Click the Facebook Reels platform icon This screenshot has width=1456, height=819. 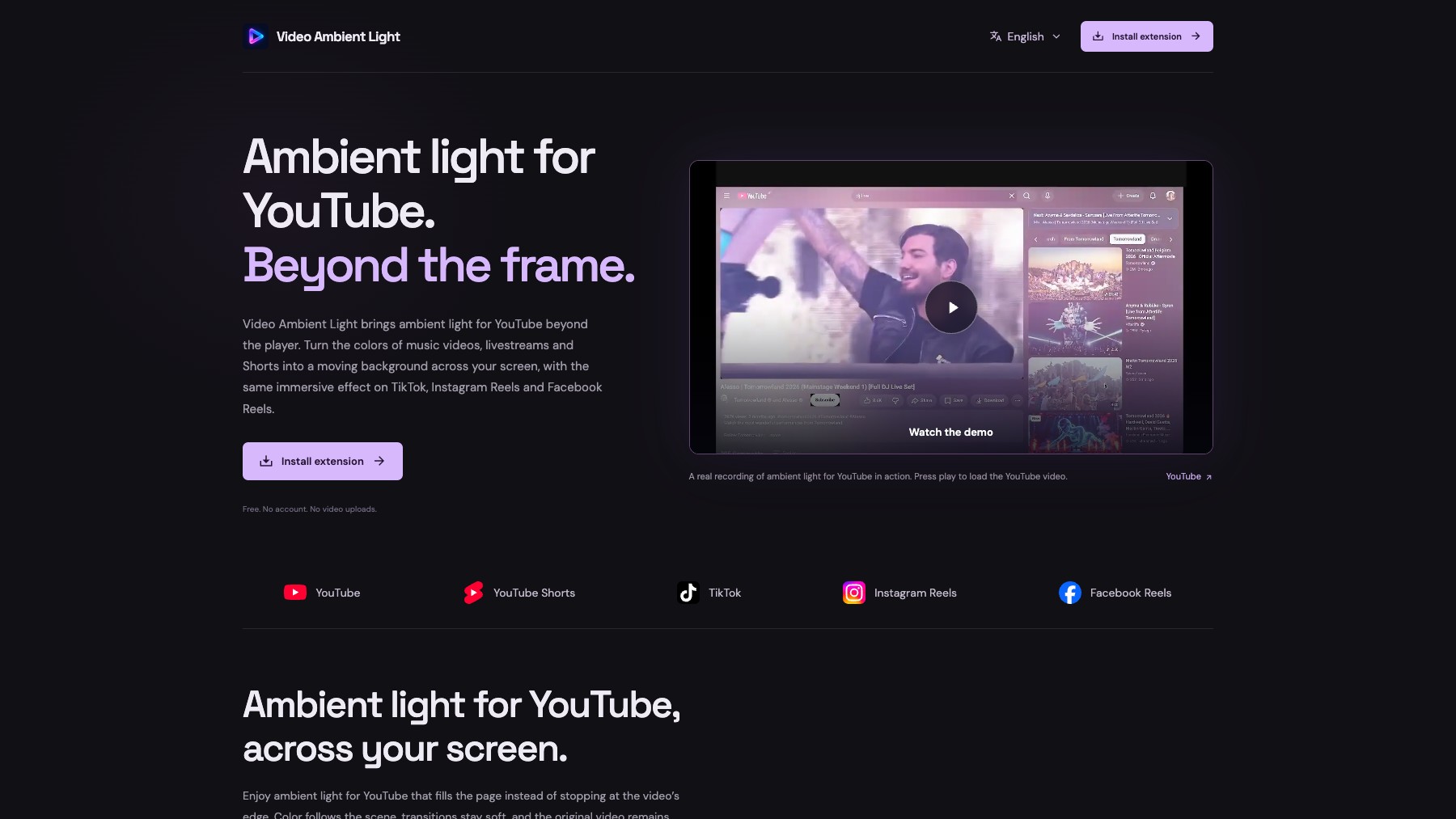click(1070, 593)
